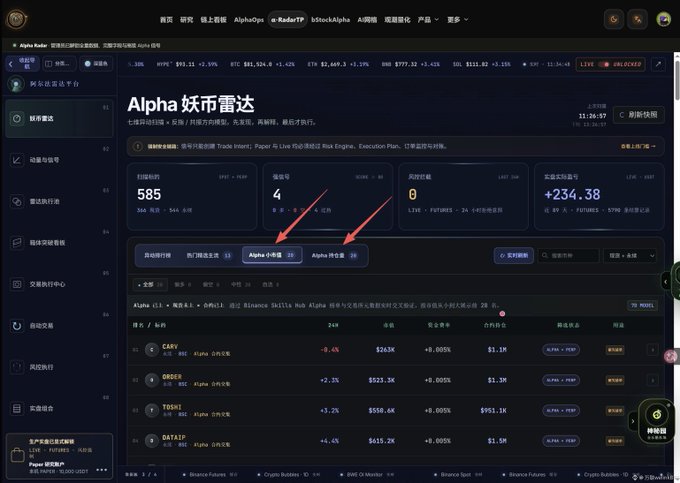
Task: Change language with the translate icon
Action: point(638,20)
